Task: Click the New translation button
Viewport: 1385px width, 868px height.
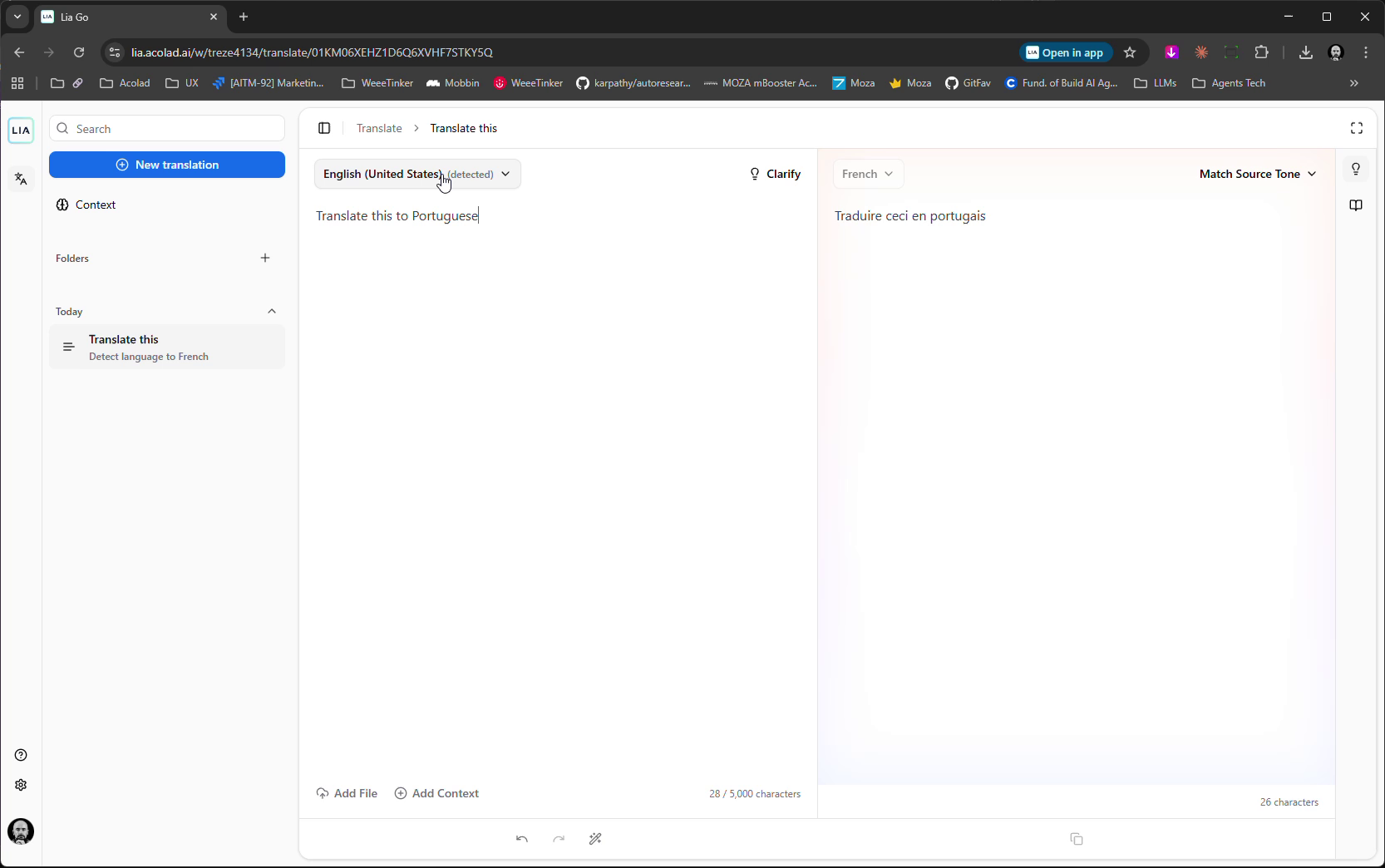Action: pyautogui.click(x=167, y=165)
